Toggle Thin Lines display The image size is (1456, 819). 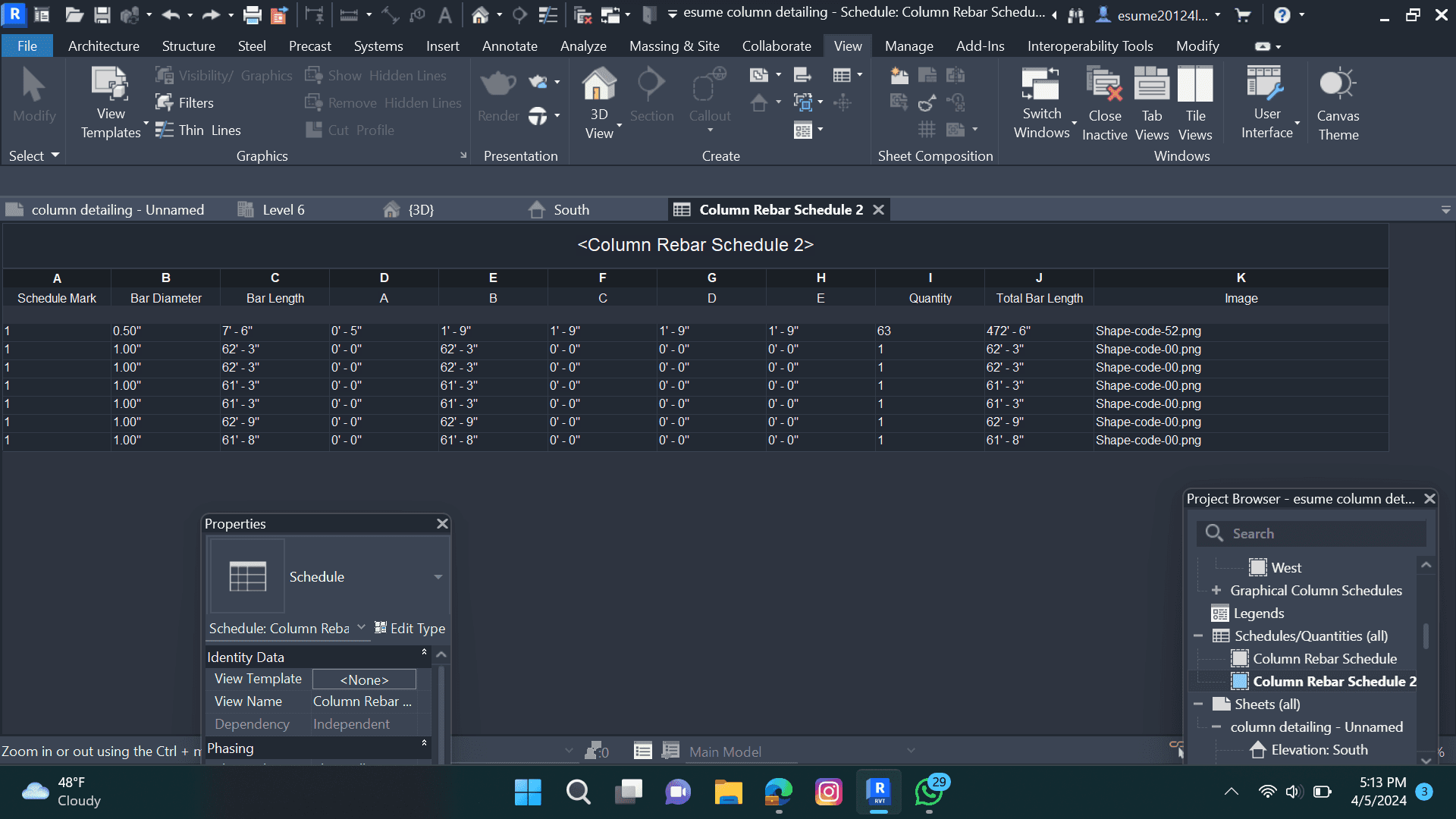click(x=198, y=130)
